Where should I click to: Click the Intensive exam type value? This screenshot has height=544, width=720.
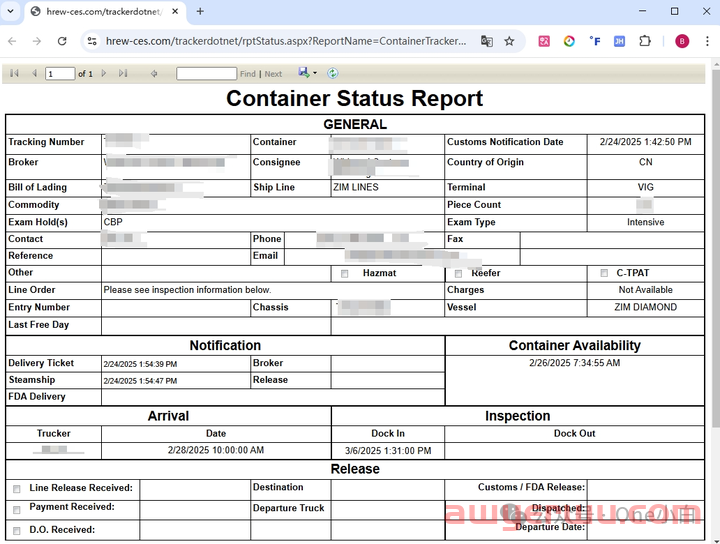646,222
